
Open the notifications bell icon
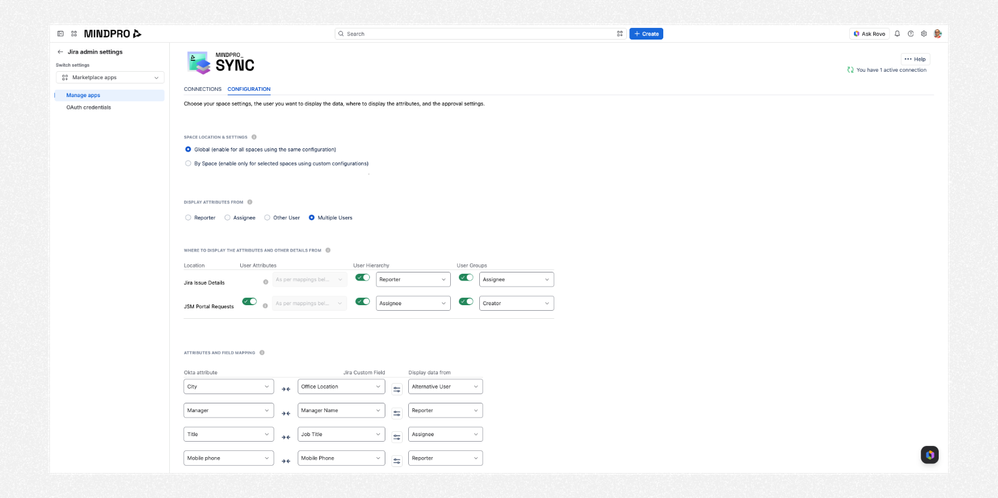pos(897,34)
